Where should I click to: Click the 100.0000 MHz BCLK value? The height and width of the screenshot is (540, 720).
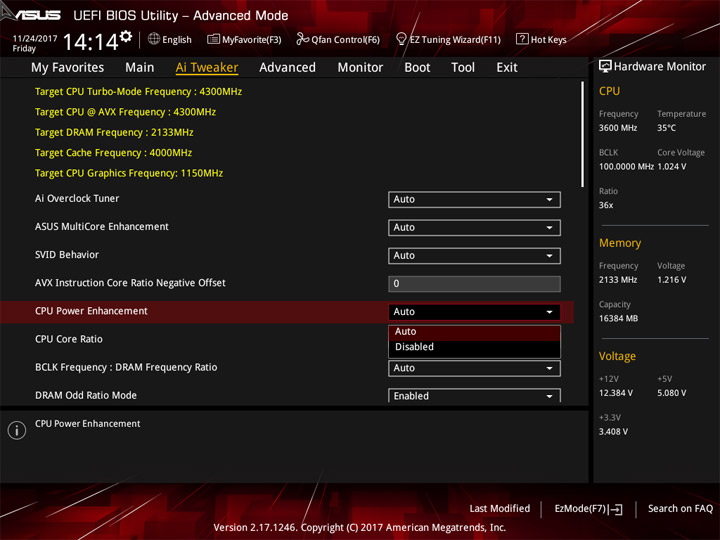tap(626, 167)
